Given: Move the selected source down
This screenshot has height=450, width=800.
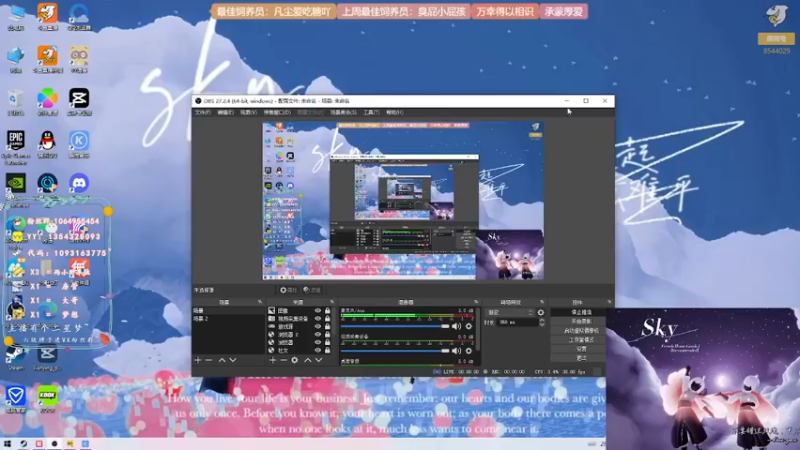Looking at the screenshot, I should point(318,360).
